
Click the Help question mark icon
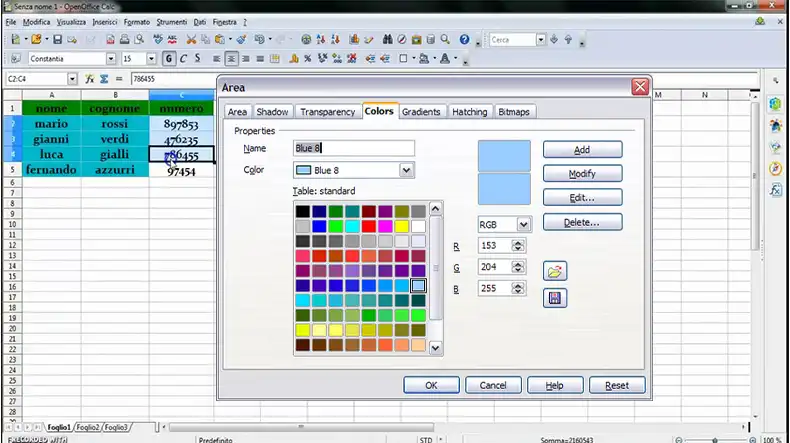(x=464, y=39)
